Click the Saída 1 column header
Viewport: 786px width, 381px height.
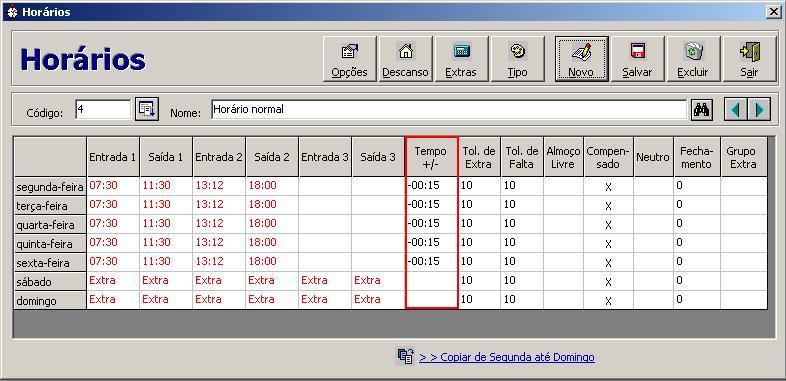click(166, 157)
